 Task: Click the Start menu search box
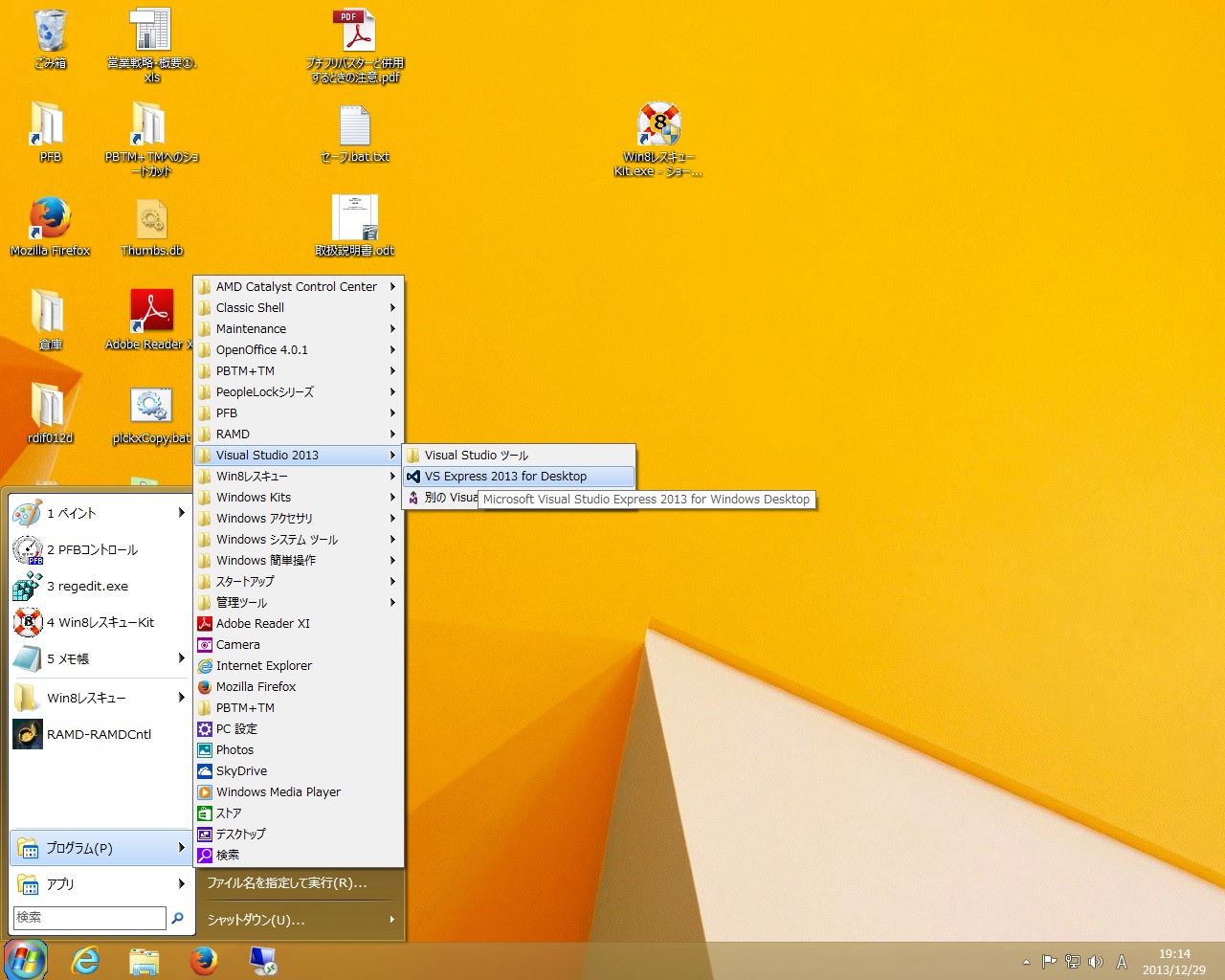pyautogui.click(x=89, y=918)
